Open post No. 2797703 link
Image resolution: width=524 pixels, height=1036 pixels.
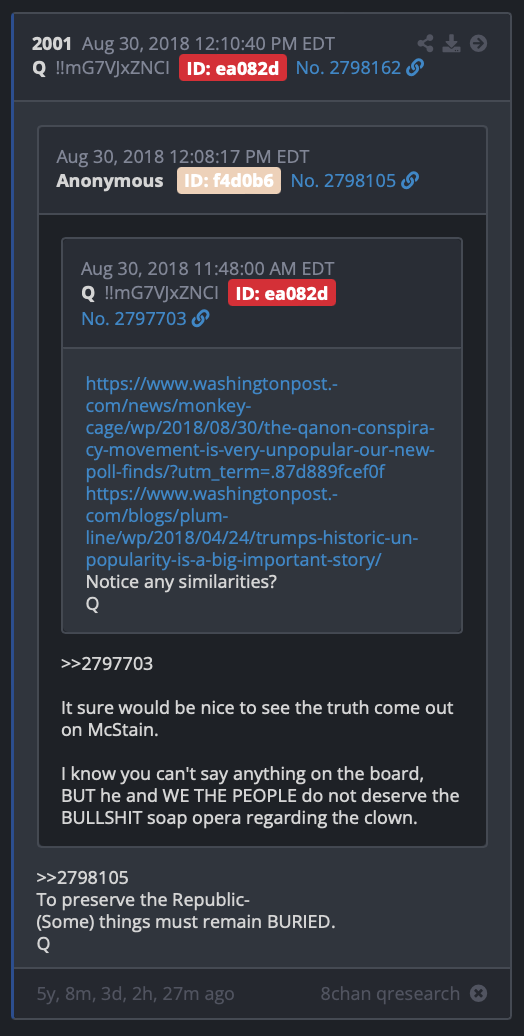click(134, 319)
